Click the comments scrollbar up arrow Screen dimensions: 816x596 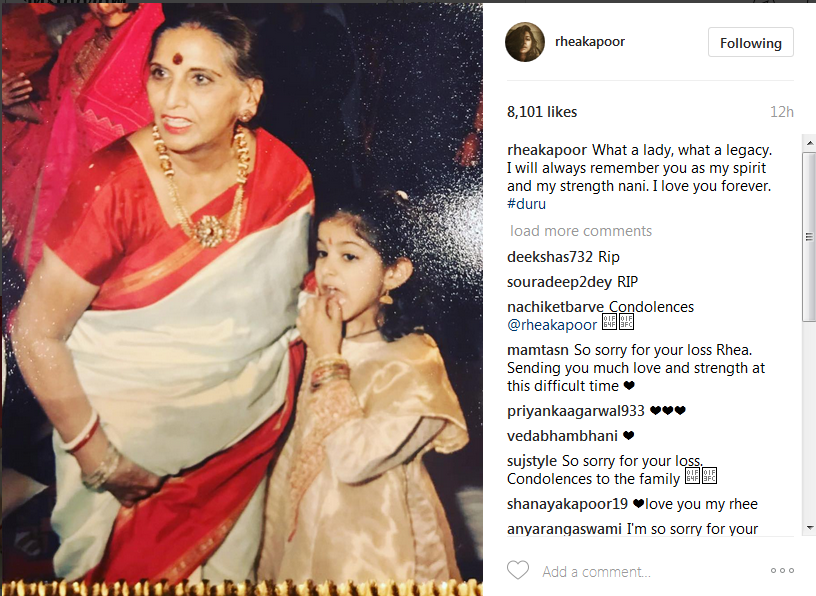tap(809, 142)
